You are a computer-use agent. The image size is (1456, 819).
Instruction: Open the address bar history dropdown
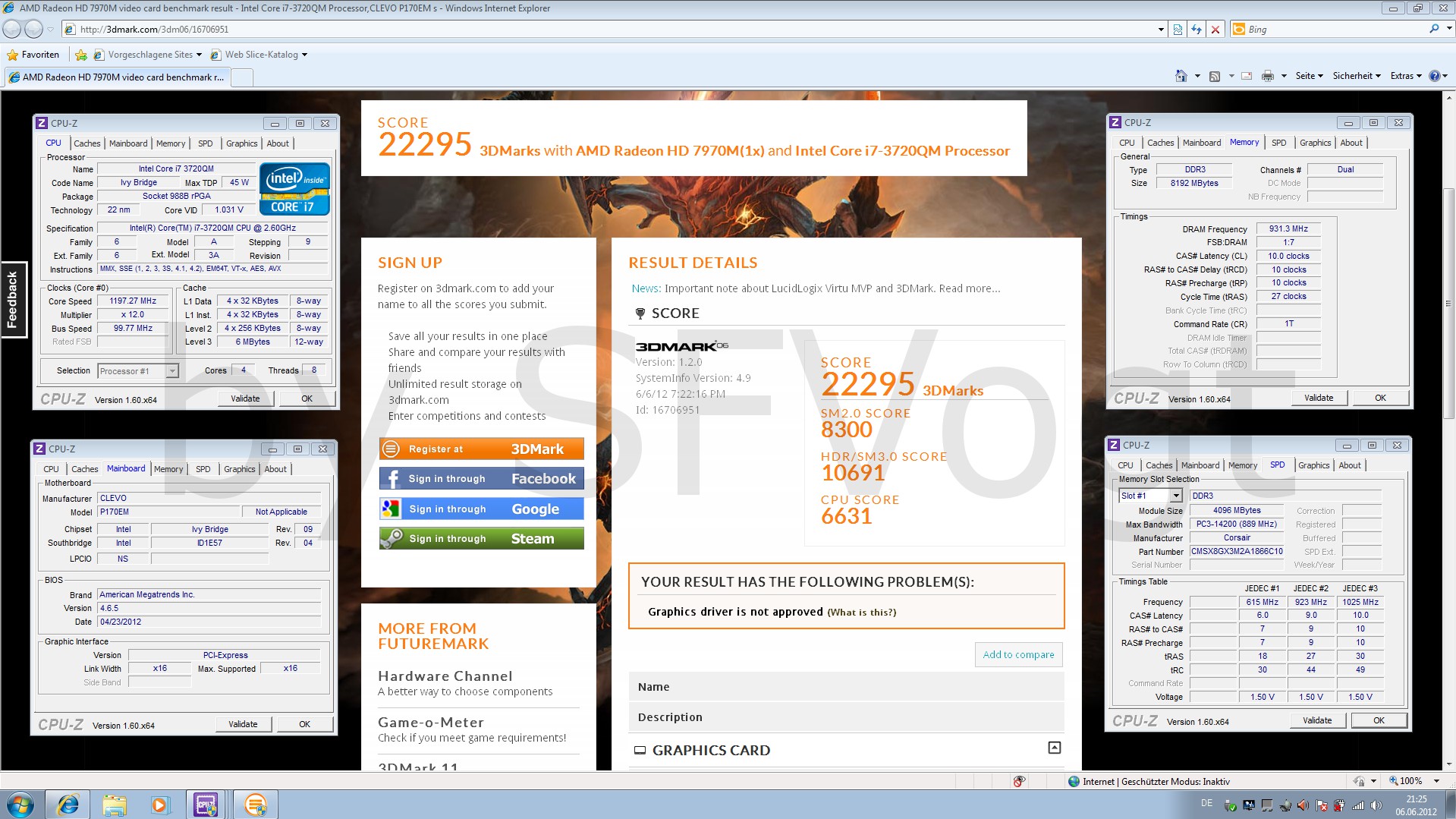click(1161, 30)
